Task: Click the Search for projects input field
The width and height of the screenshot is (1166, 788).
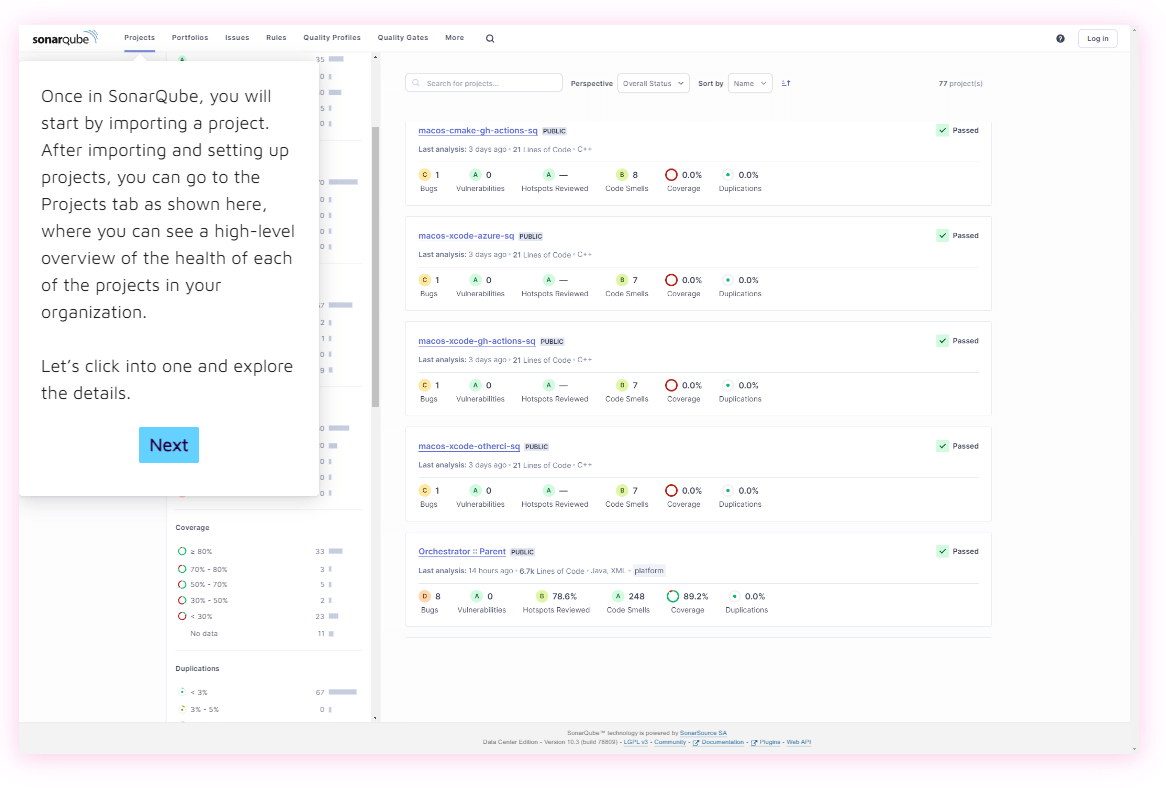Action: click(483, 83)
